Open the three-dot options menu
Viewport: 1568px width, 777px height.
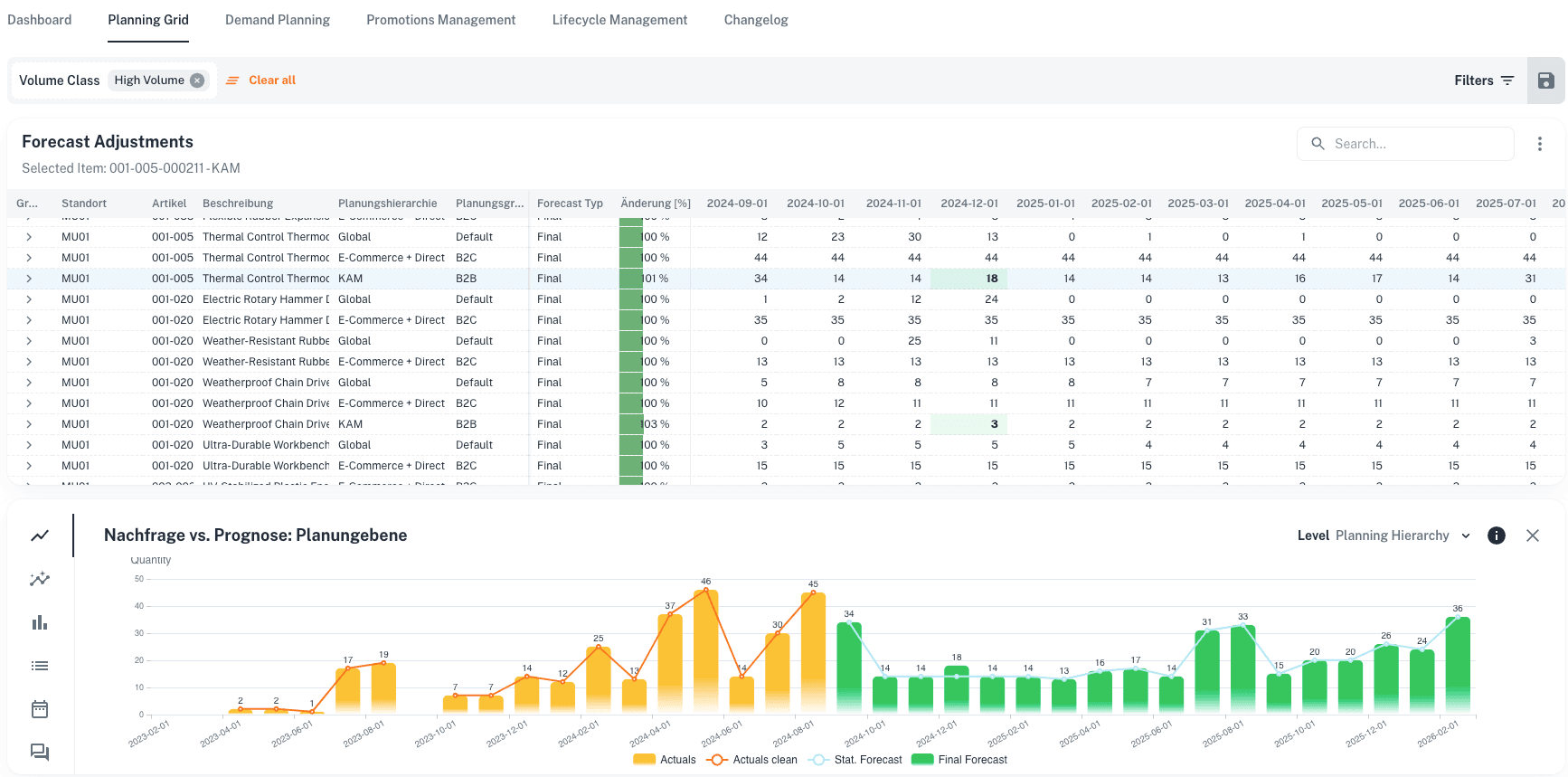(x=1539, y=144)
